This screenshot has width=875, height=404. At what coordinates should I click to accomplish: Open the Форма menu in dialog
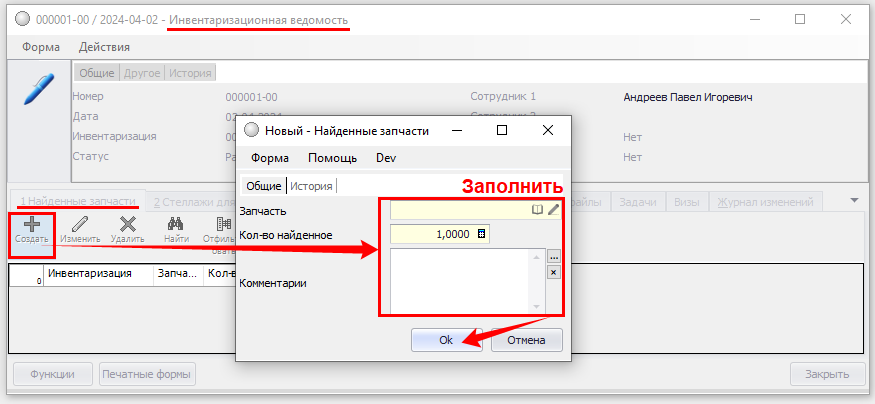[270, 158]
